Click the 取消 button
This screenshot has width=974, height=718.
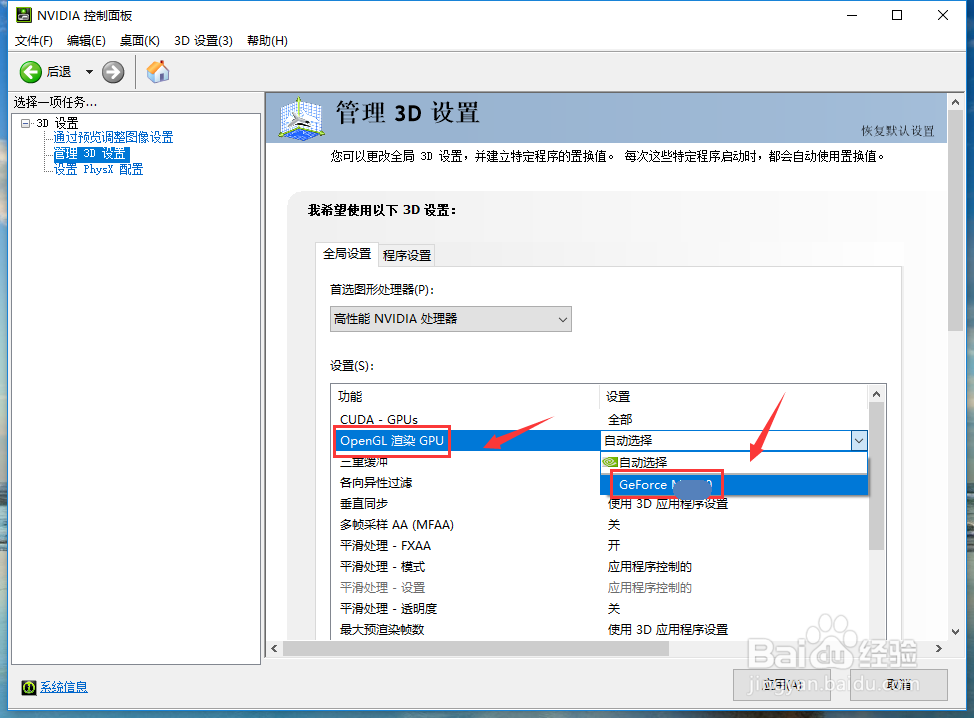click(898, 685)
